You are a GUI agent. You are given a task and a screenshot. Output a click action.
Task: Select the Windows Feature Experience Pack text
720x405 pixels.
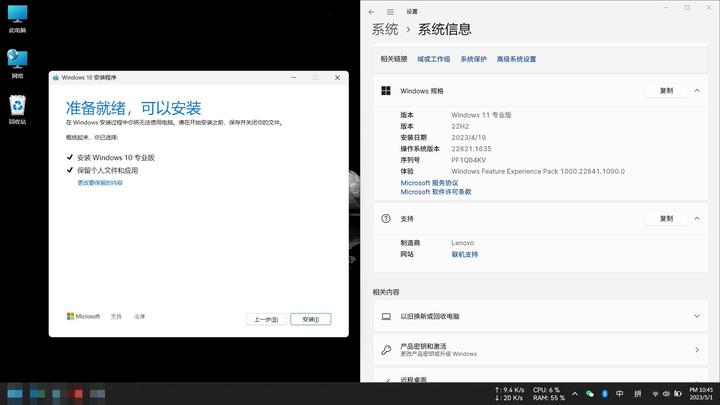(x=538, y=171)
